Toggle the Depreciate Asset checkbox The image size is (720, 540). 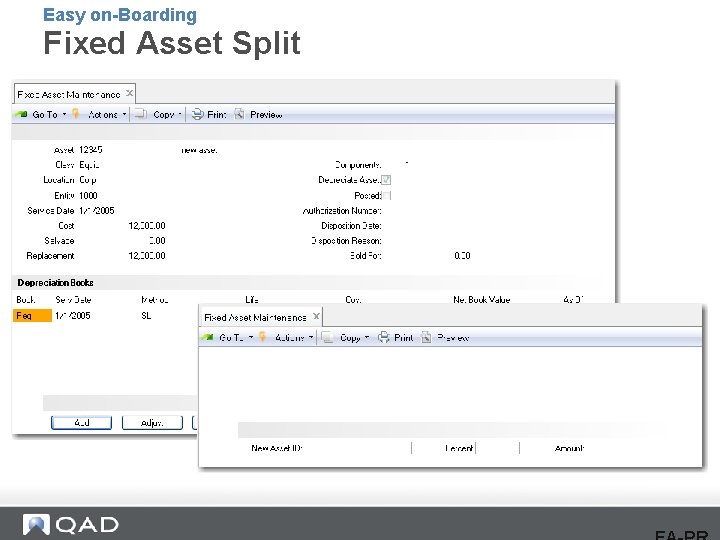[386, 180]
